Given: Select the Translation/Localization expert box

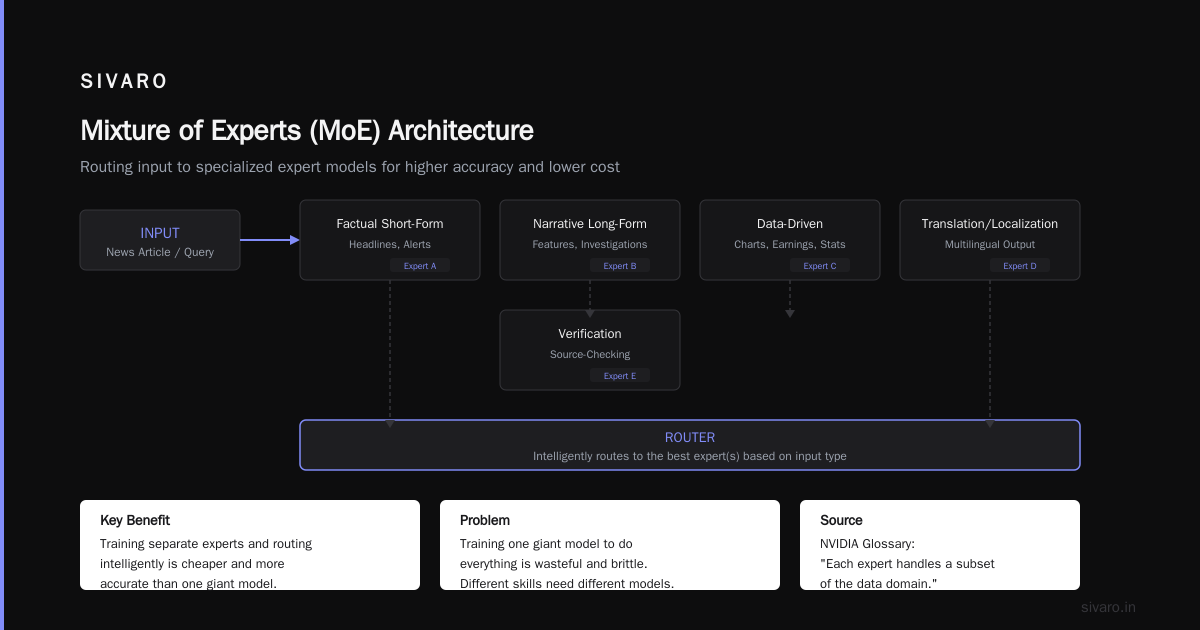Looking at the screenshot, I should pos(990,240).
